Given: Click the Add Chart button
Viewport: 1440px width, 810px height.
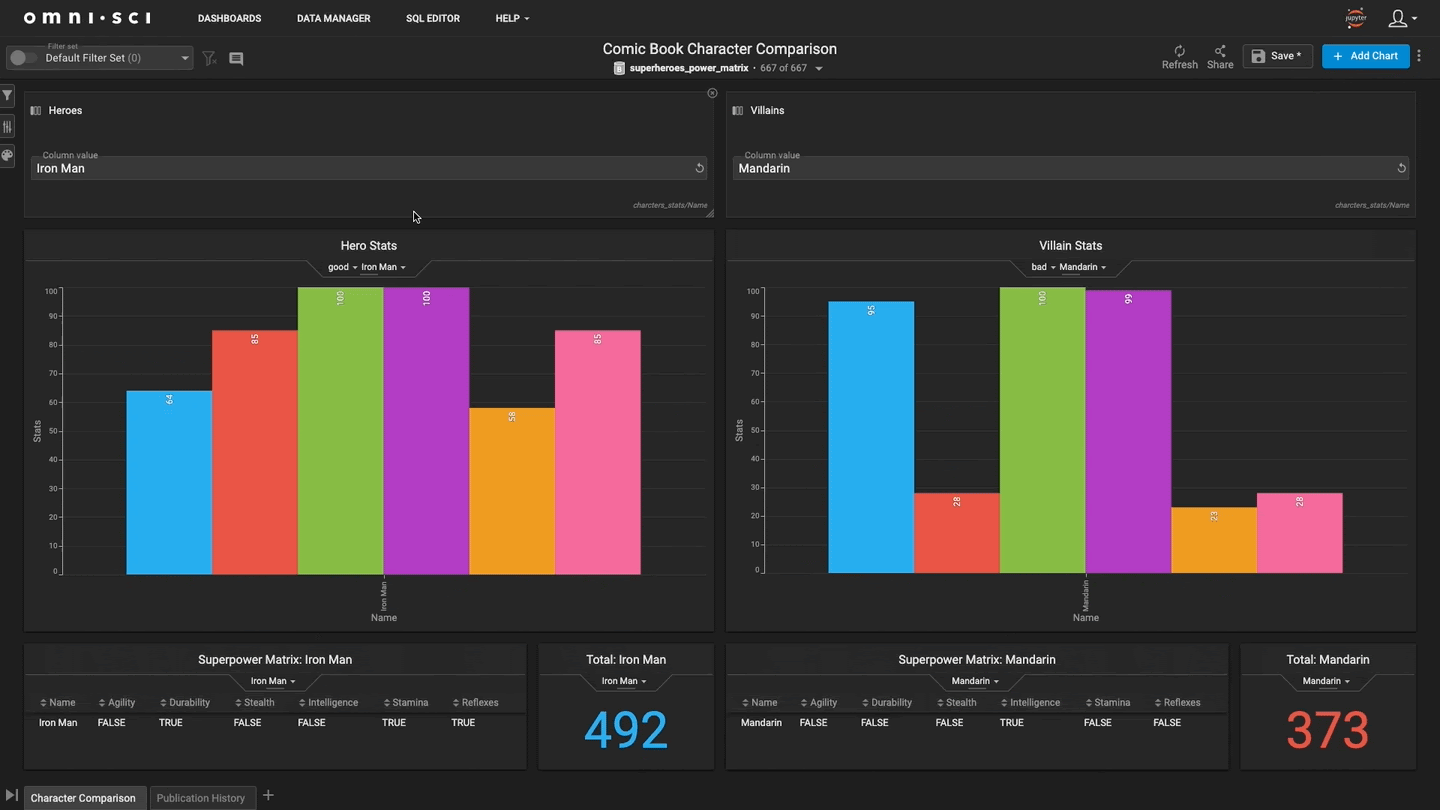Looking at the screenshot, I should 1365,56.
